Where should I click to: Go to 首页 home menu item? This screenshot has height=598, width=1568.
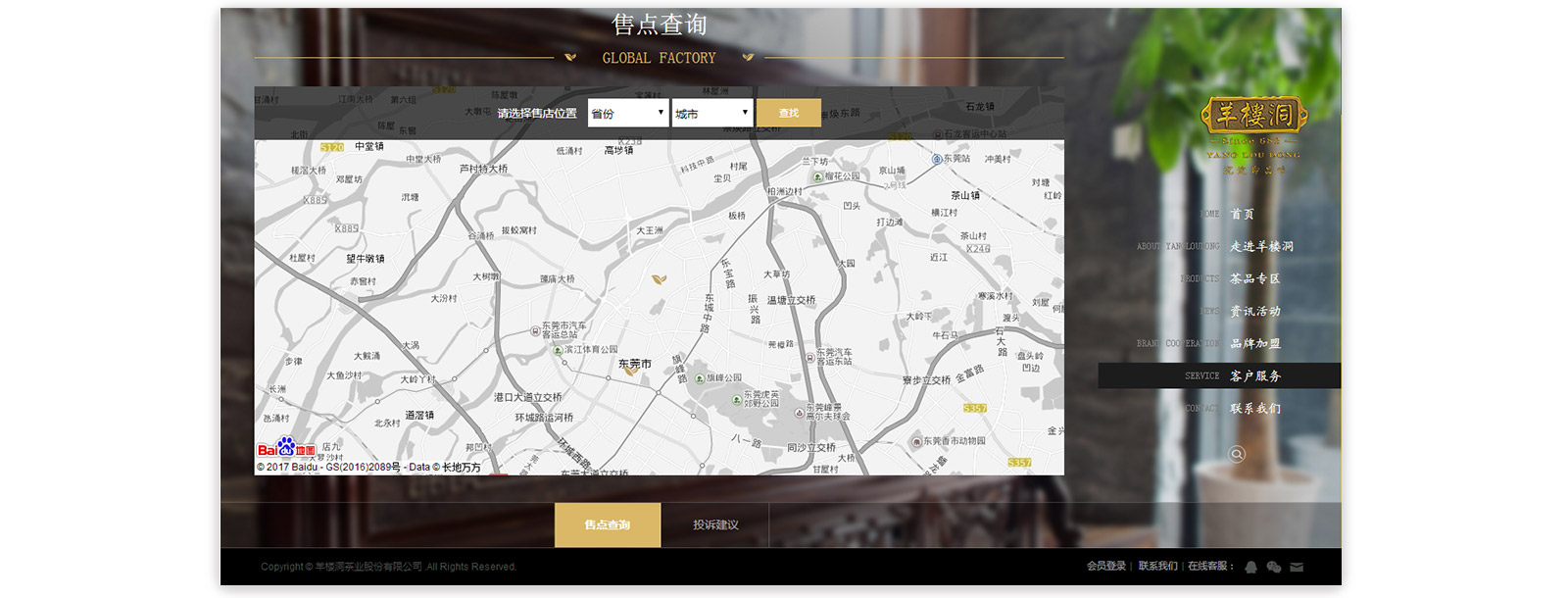point(1242,214)
